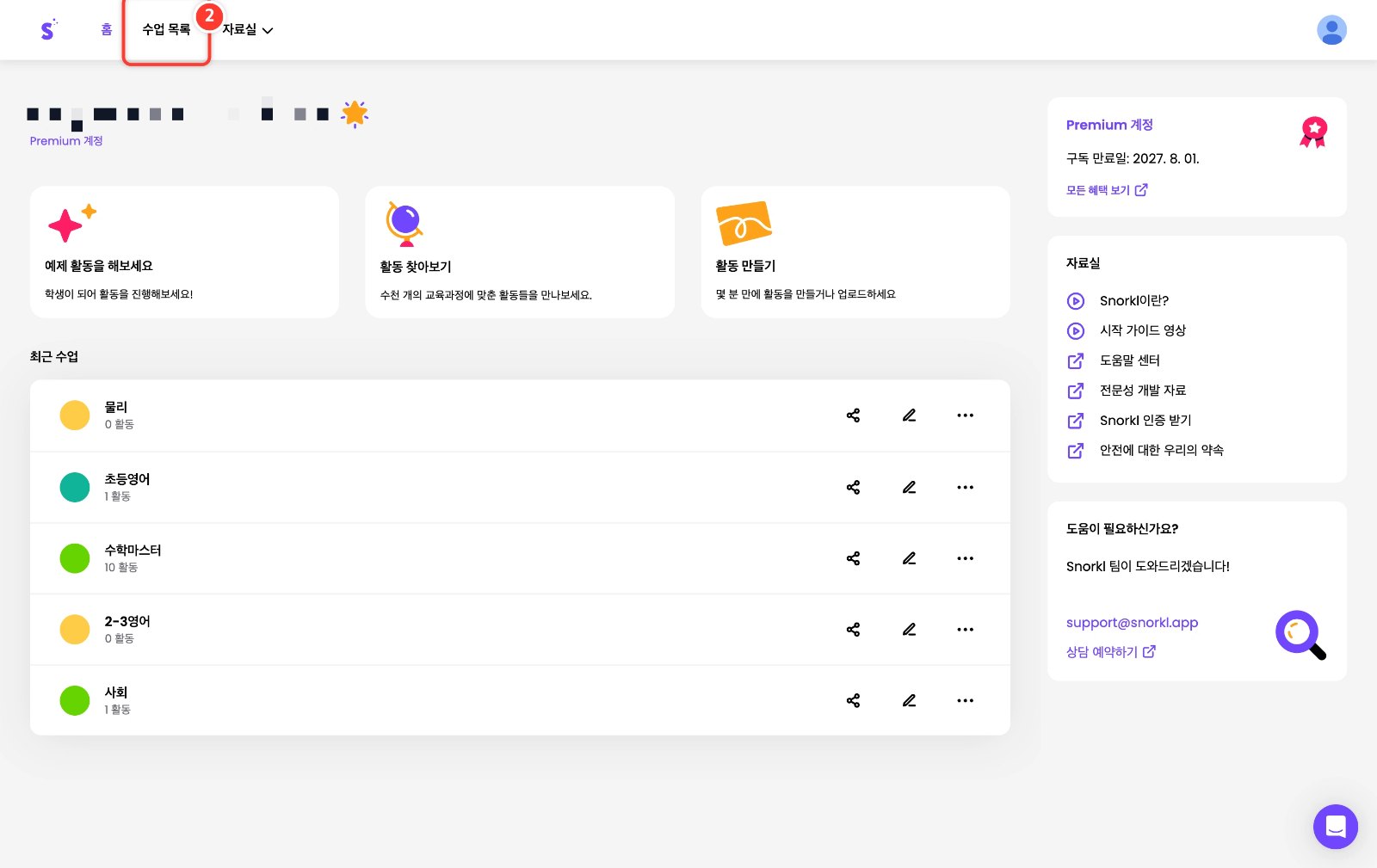Open the chat support bubble
The height and width of the screenshot is (868, 1377).
click(x=1335, y=827)
